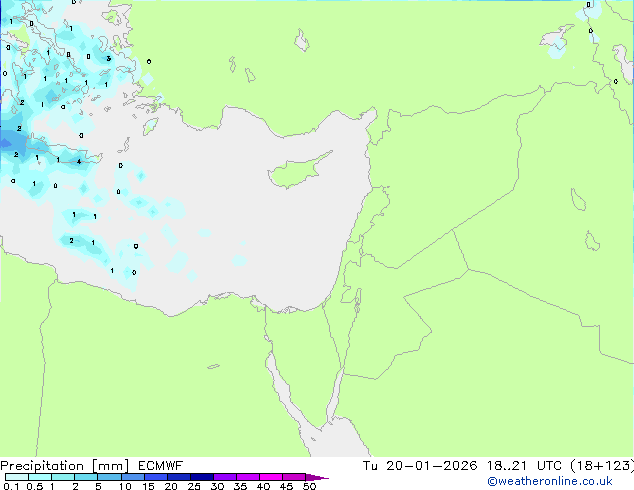Click the '[mm]' unit label
This screenshot has width=634, height=490.
(x=111, y=466)
